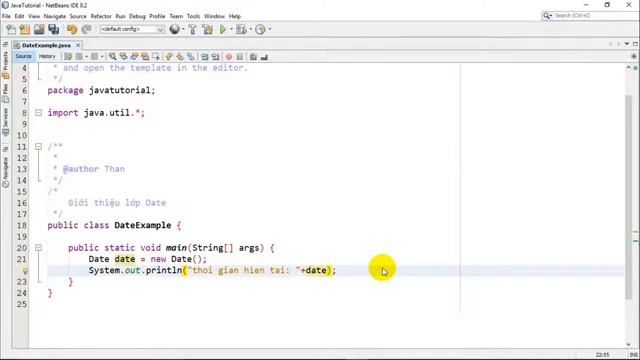Viewport: 640px width, 360px height.
Task: Click the vertical scrollbar thumb
Action: pos(629,196)
